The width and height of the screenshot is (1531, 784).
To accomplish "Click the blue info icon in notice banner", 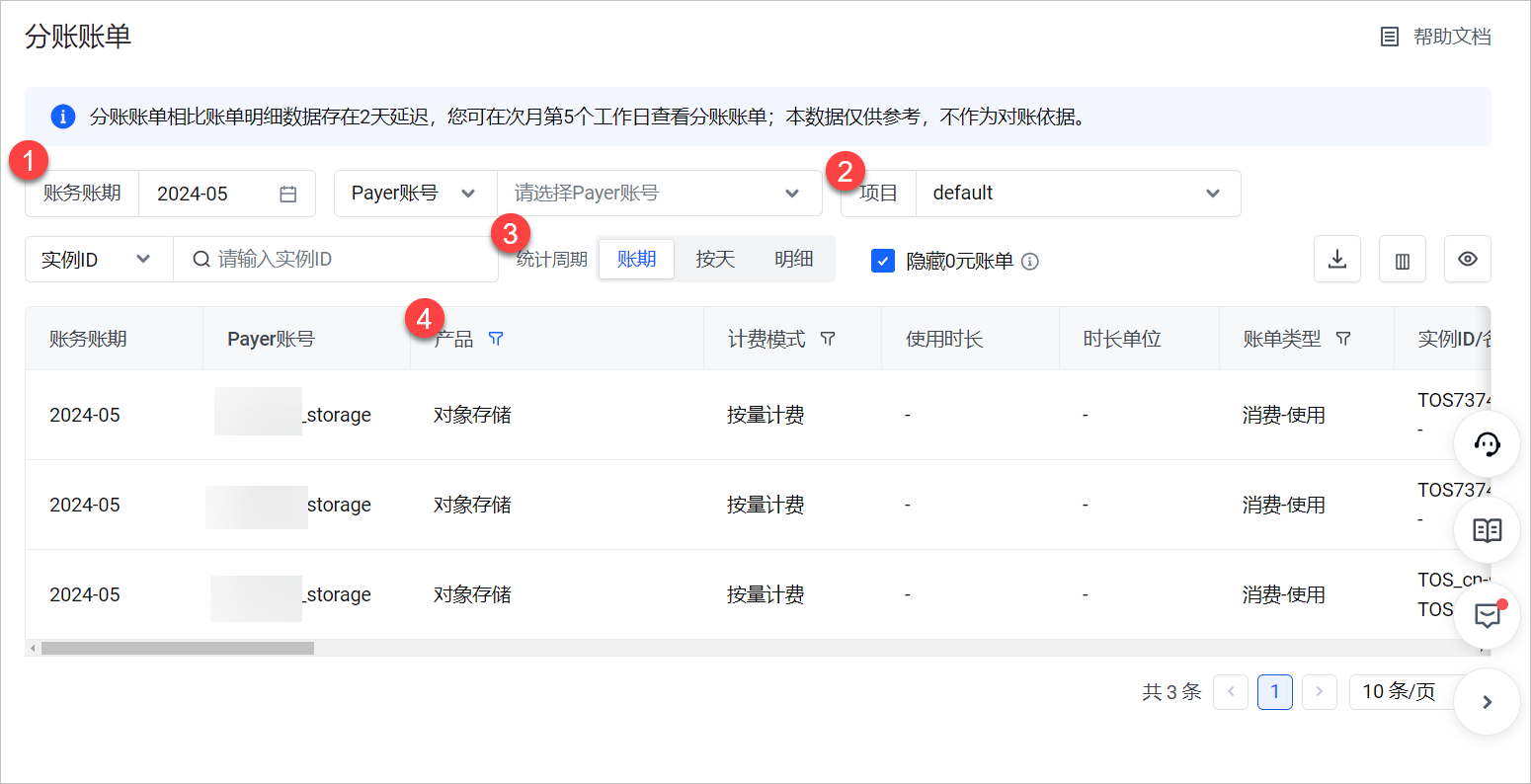I will [x=62, y=117].
